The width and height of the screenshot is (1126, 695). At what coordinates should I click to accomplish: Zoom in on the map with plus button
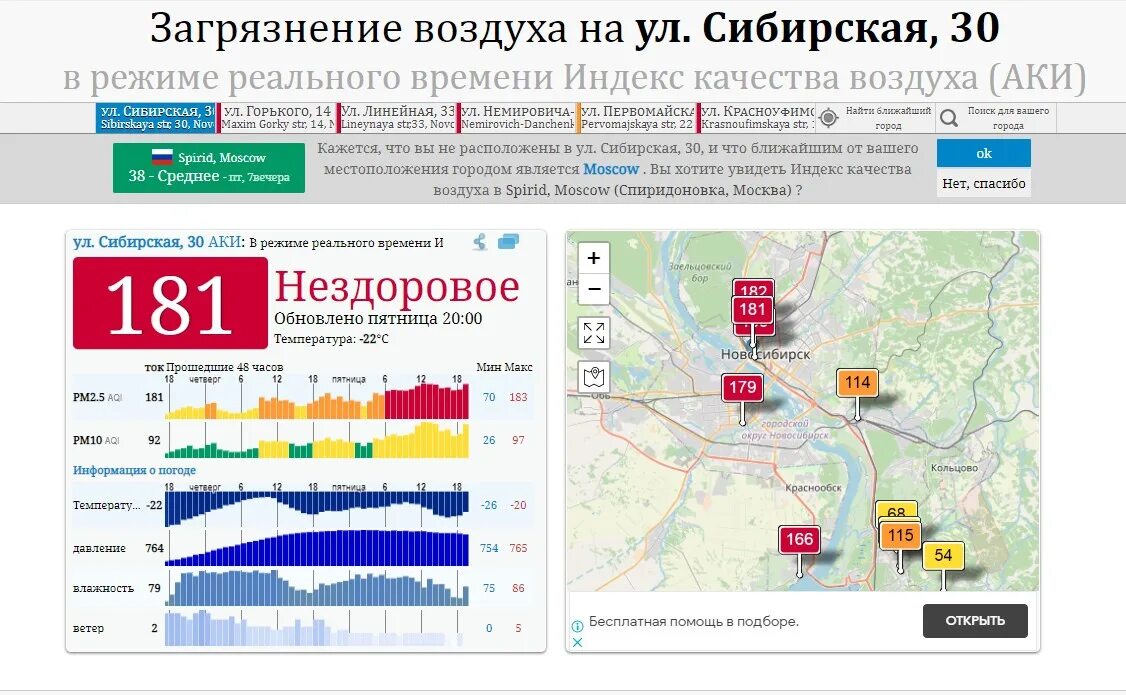(594, 258)
